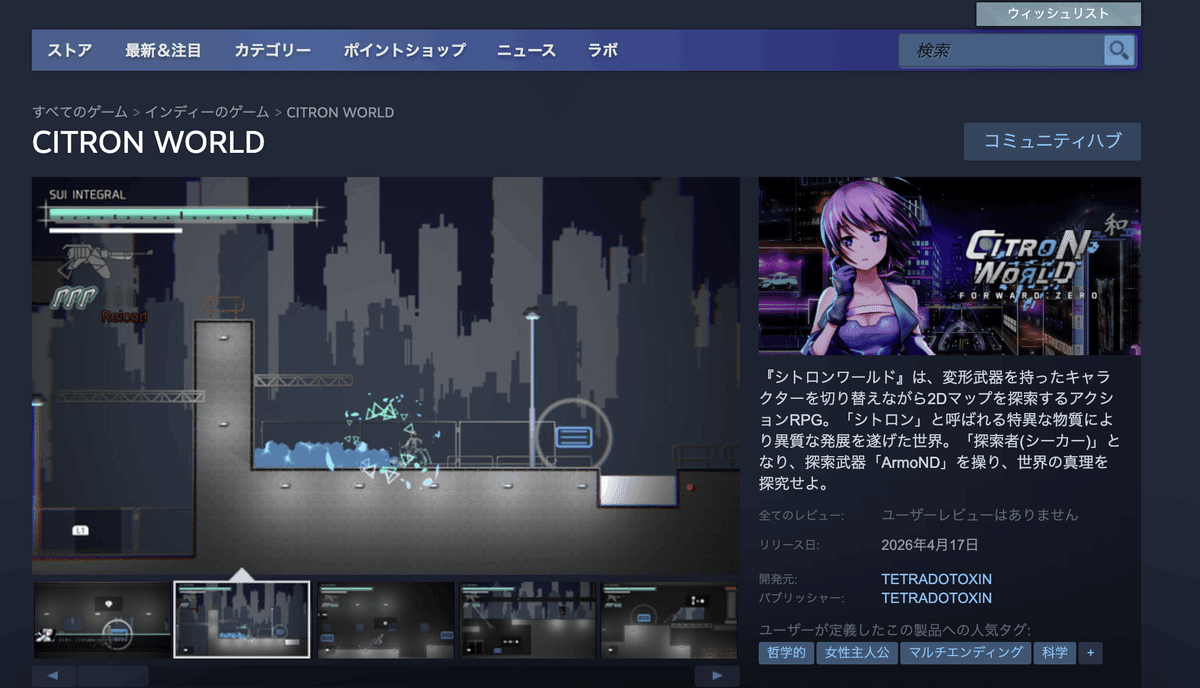
Task: Click the popular tags heading ユーザーが定義したこの製品への人気タグ:
Action: pyautogui.click(x=895, y=629)
